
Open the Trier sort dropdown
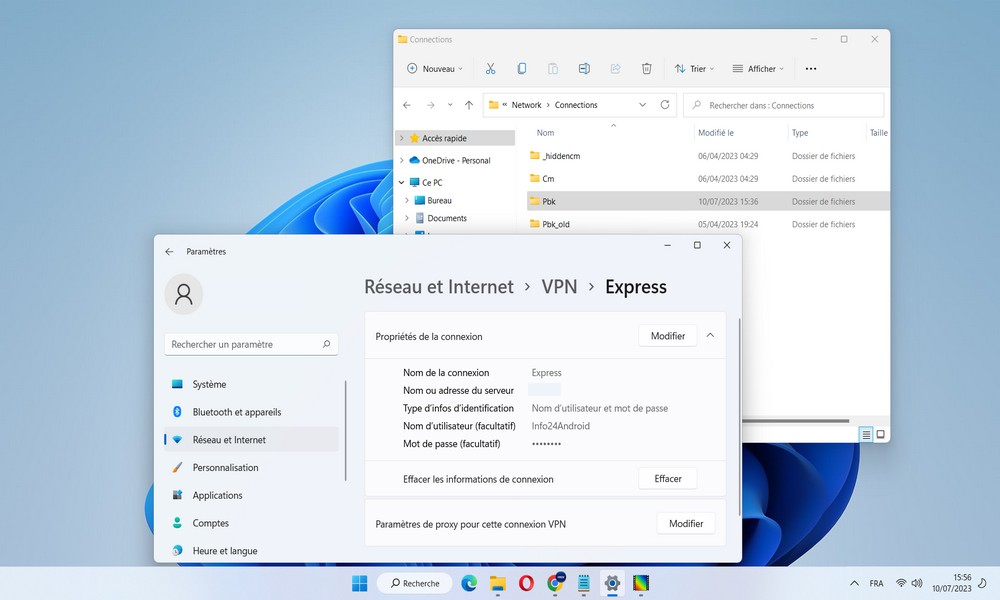[692, 68]
